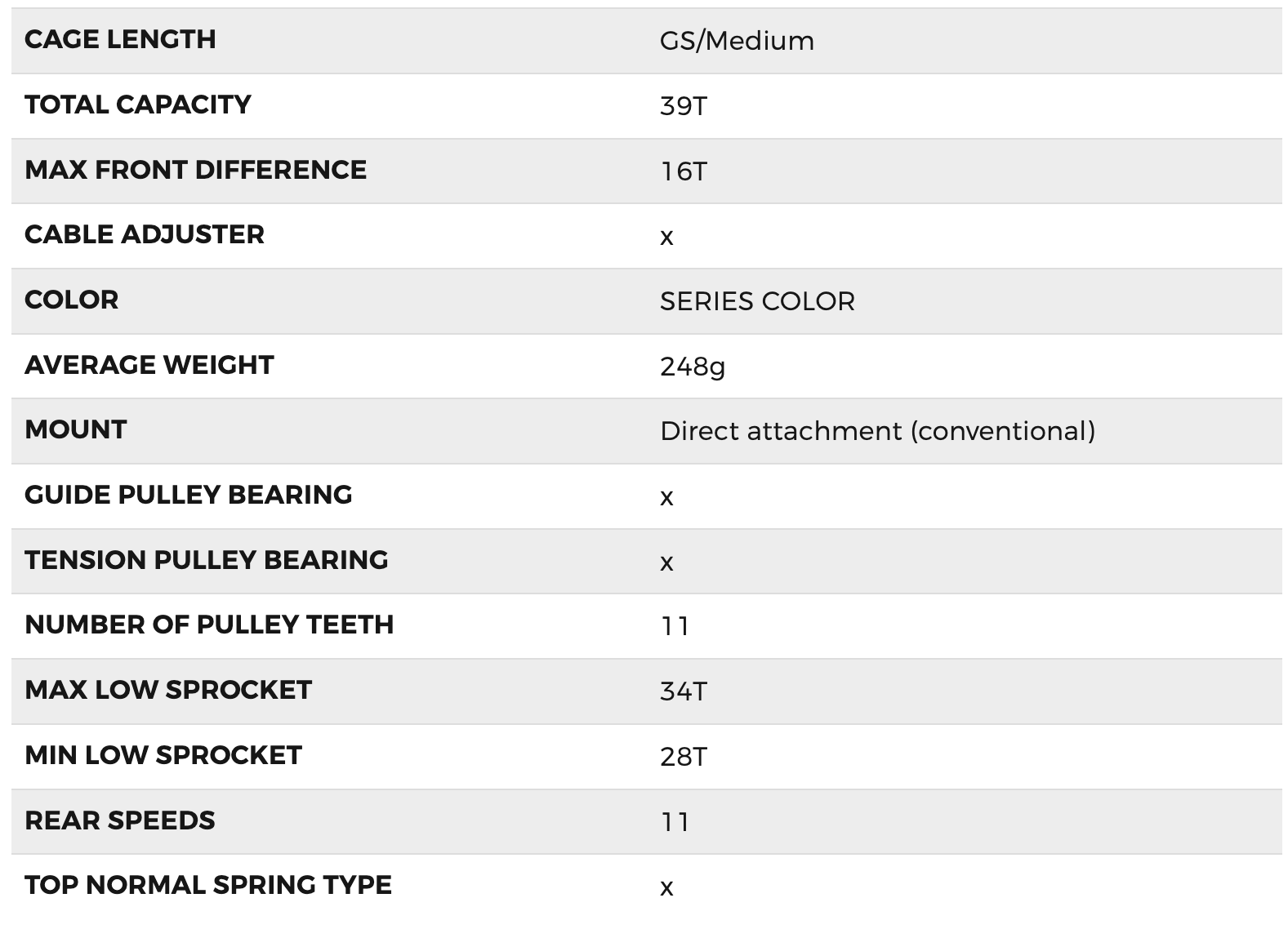Click the TOP NORMAL SPRING TYPE label
Image resolution: width=1288 pixels, height=938 pixels.
pyautogui.click(x=208, y=885)
